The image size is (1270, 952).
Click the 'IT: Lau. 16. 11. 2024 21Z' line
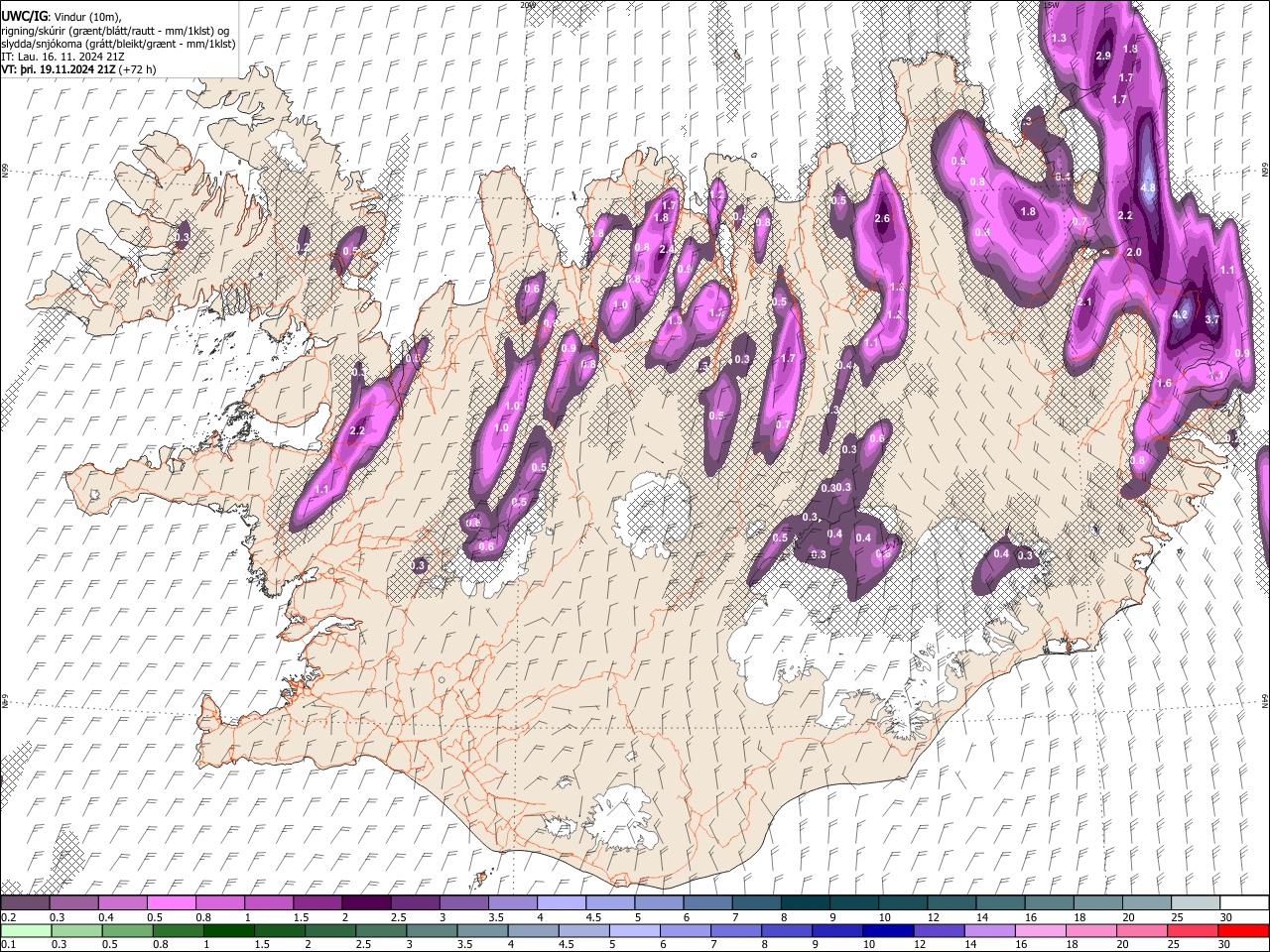click(63, 57)
